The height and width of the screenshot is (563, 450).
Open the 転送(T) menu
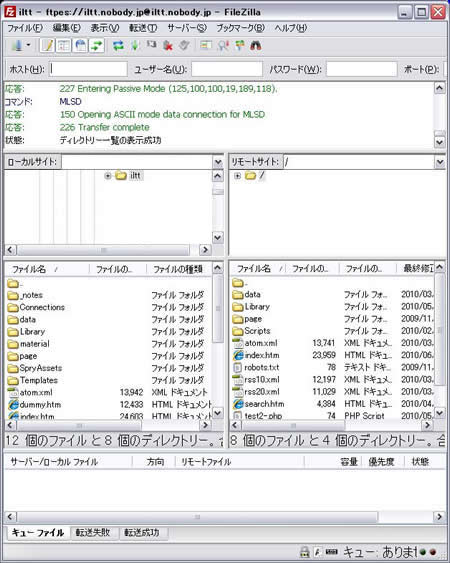(143, 28)
